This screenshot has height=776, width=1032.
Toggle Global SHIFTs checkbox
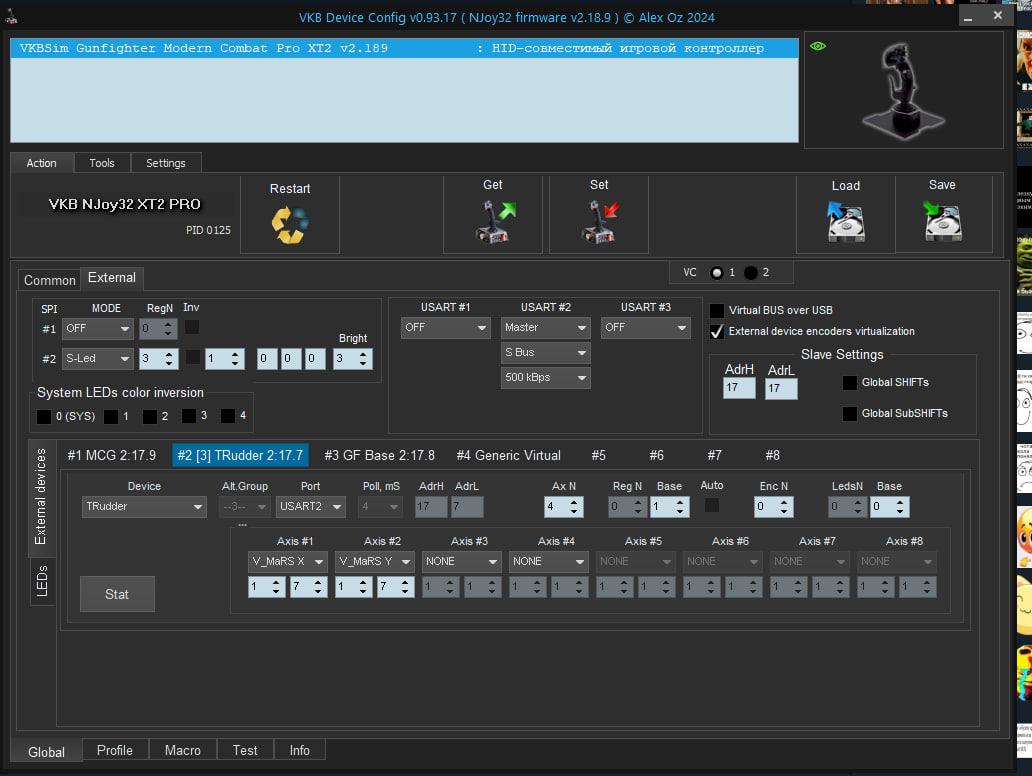point(850,382)
